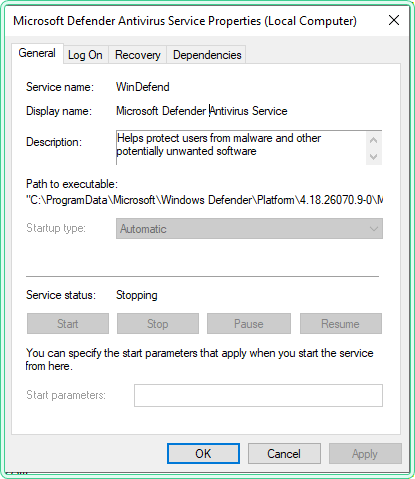Viewport: 415px width, 479px height.
Task: Close the properties dialog with X
Action: pos(394,20)
